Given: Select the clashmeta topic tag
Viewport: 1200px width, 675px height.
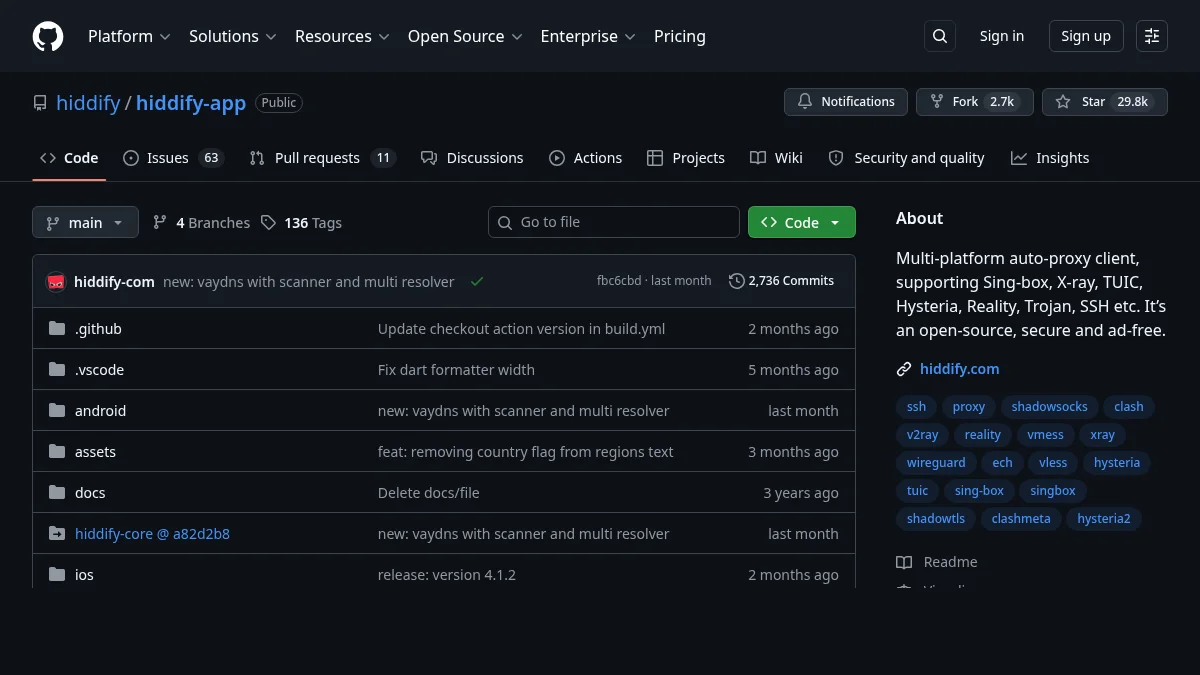Looking at the screenshot, I should pos(1021,519).
